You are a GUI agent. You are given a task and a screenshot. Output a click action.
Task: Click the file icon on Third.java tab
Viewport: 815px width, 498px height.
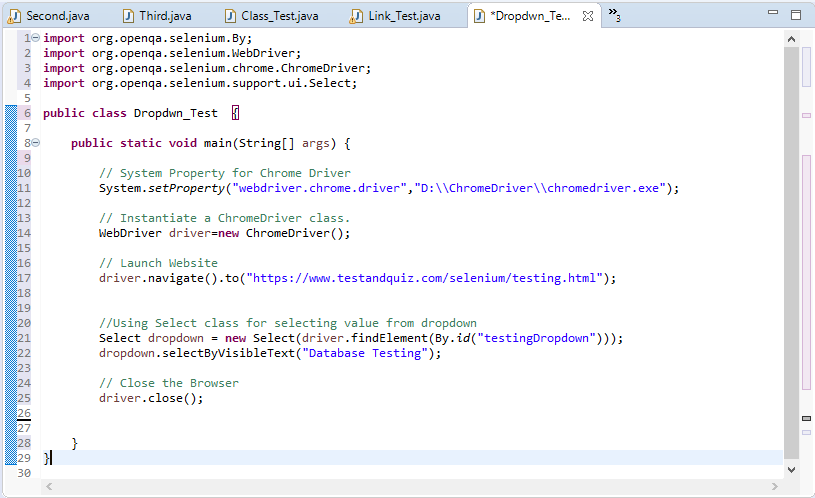click(128, 16)
